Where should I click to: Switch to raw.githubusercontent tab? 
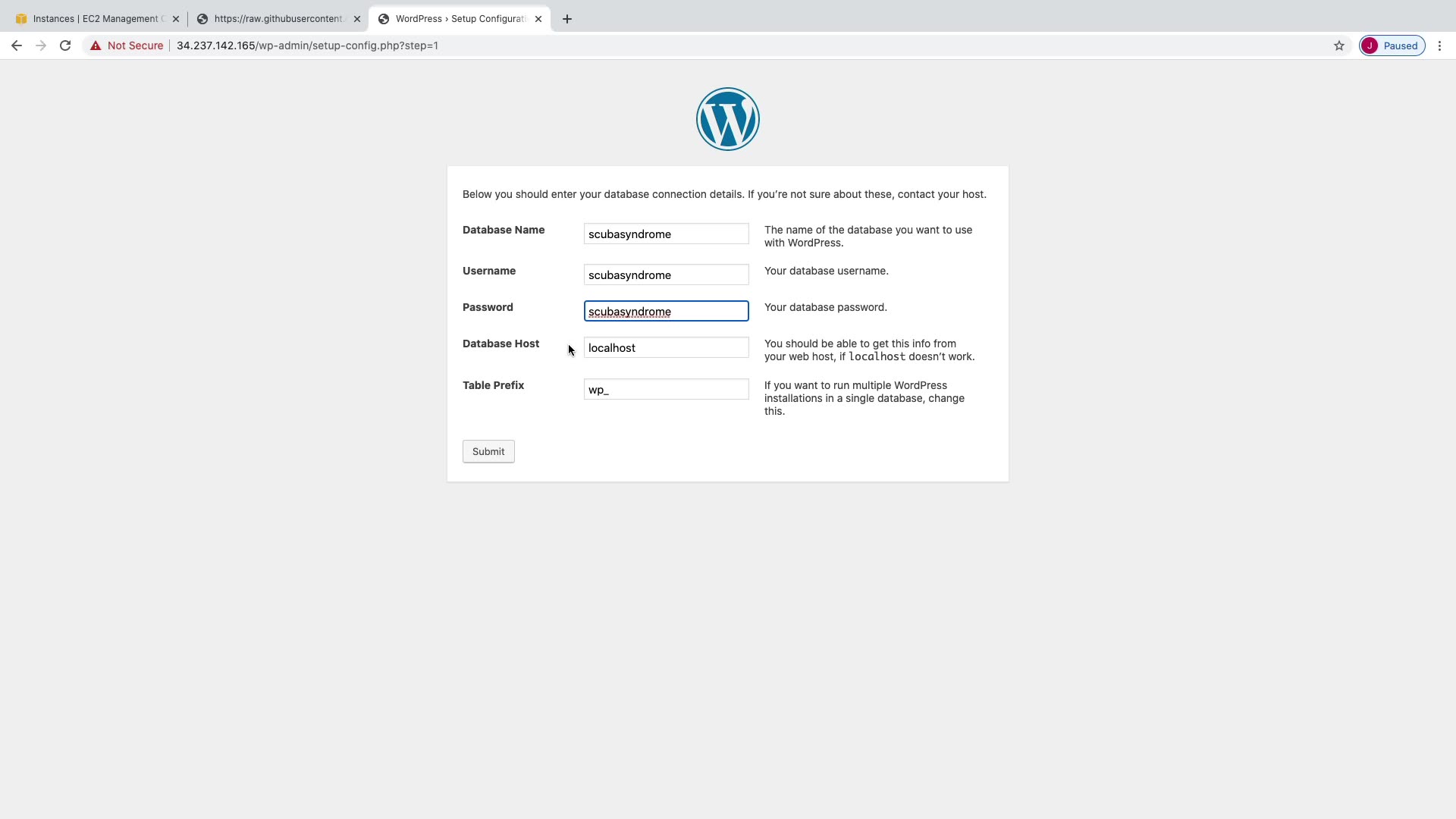click(x=277, y=19)
